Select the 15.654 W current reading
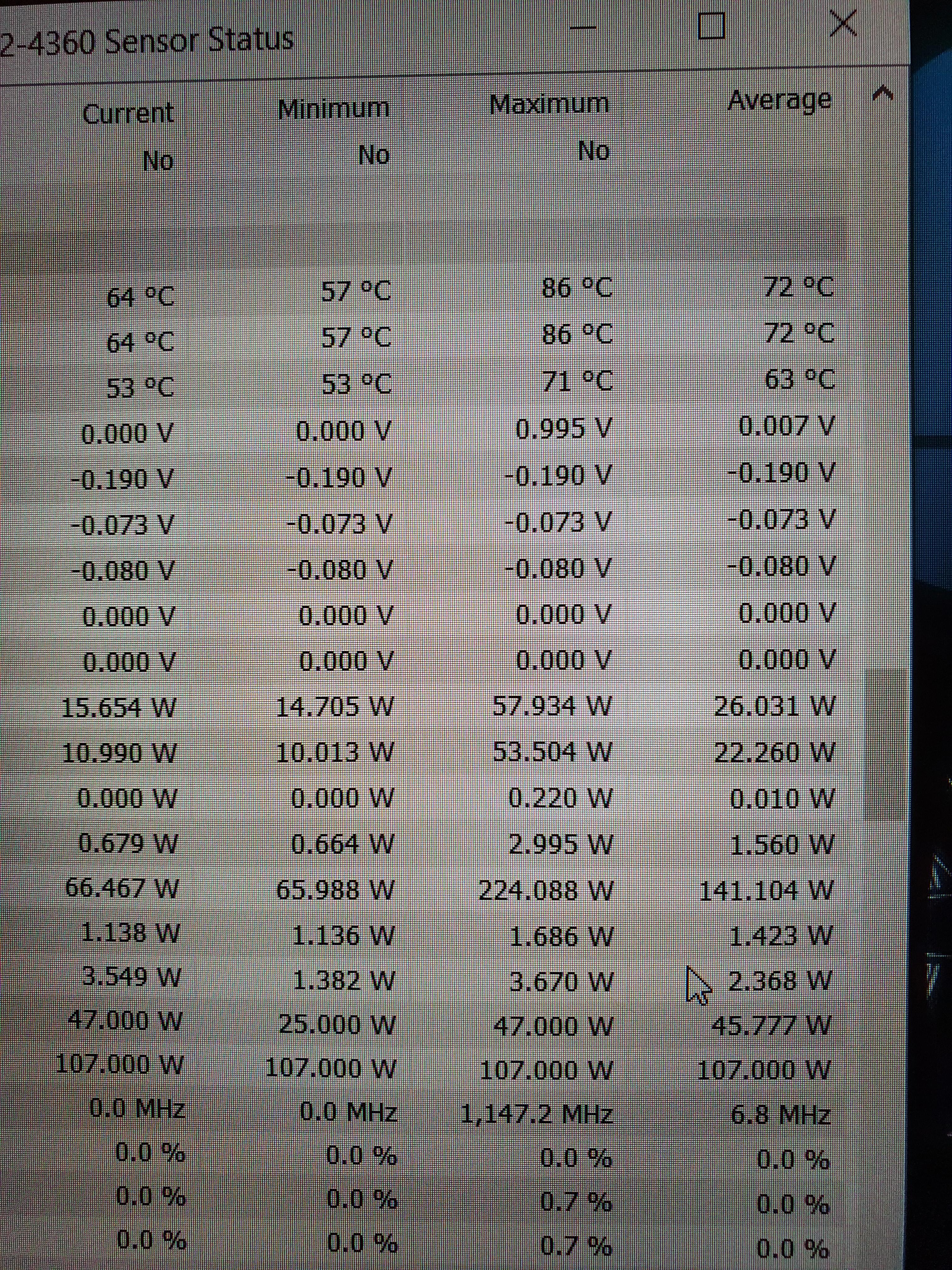 click(119, 707)
